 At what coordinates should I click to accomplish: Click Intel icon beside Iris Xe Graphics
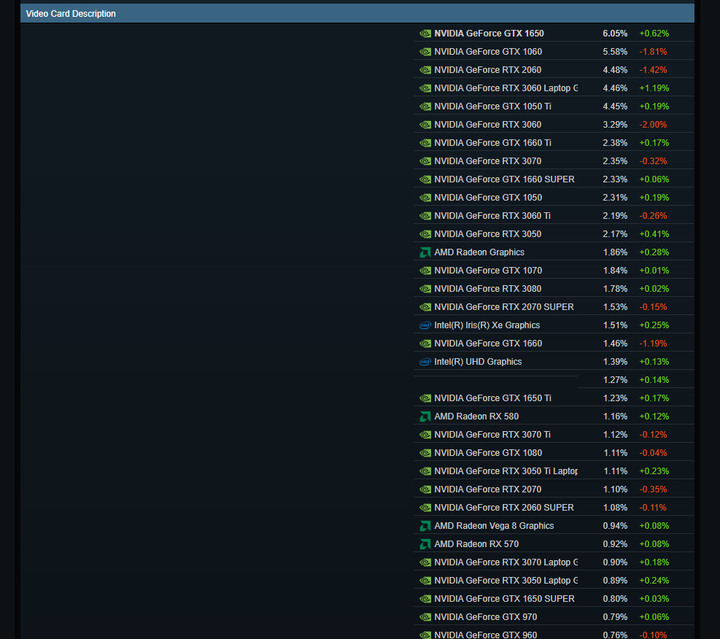coord(425,325)
